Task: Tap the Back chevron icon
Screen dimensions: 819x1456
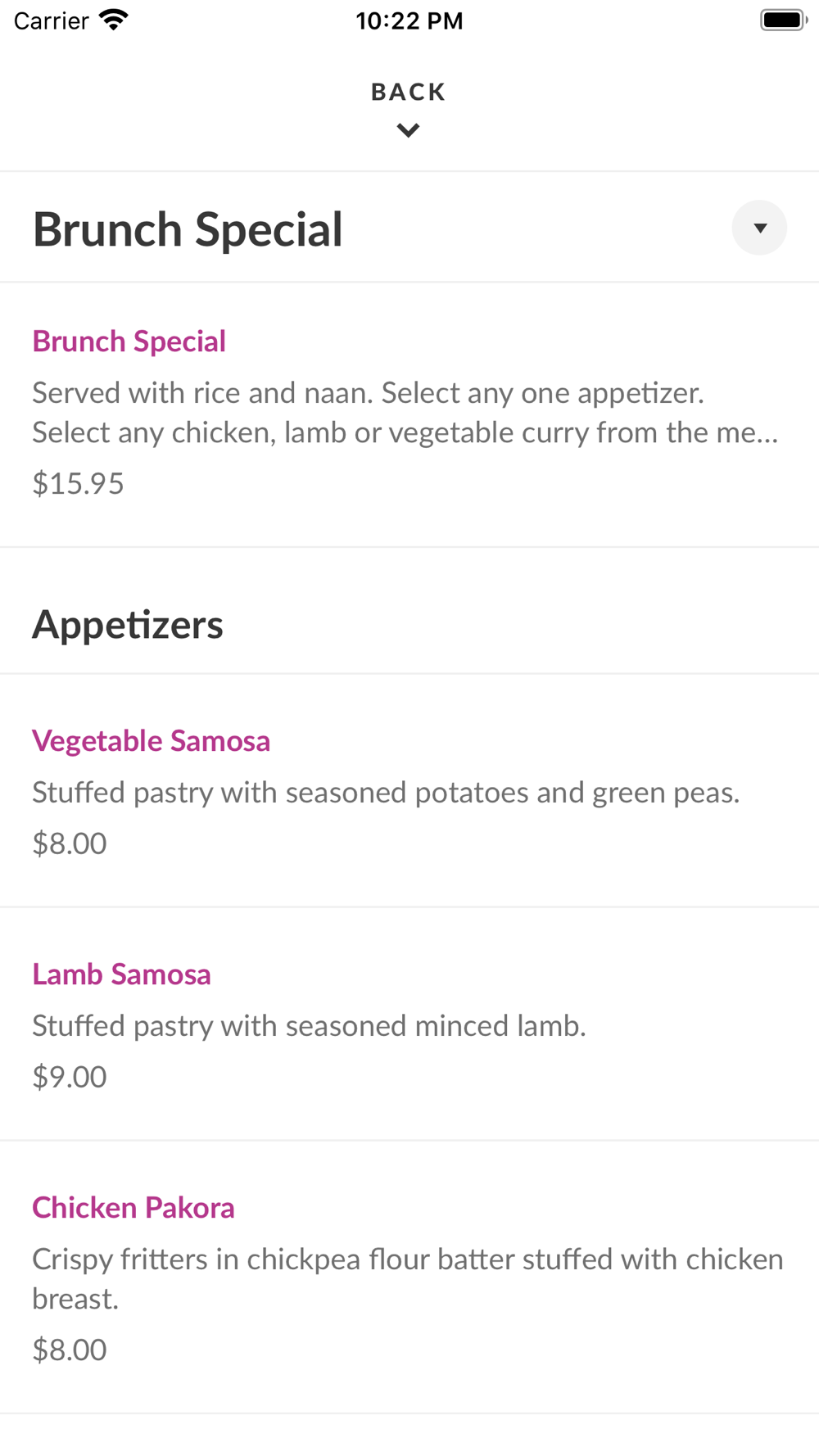Action: [x=408, y=130]
